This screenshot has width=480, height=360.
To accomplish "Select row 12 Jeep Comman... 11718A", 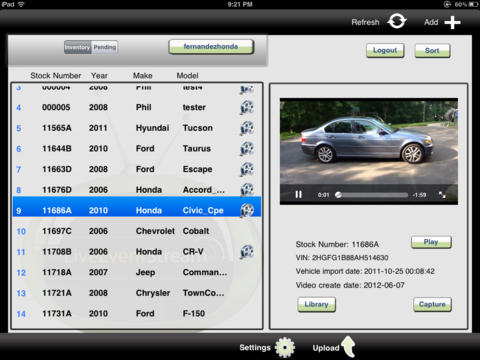I will click(x=137, y=272).
